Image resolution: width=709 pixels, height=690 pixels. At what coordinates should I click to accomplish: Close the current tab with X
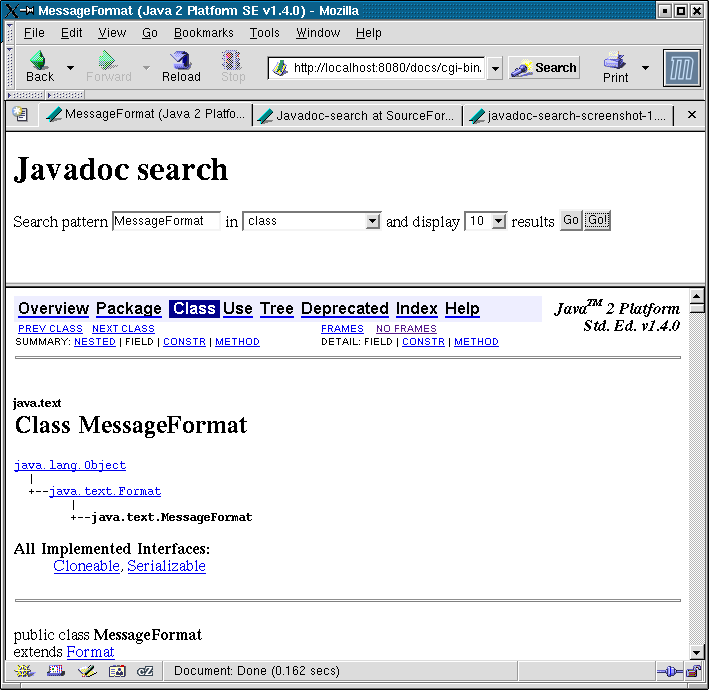[x=691, y=115]
